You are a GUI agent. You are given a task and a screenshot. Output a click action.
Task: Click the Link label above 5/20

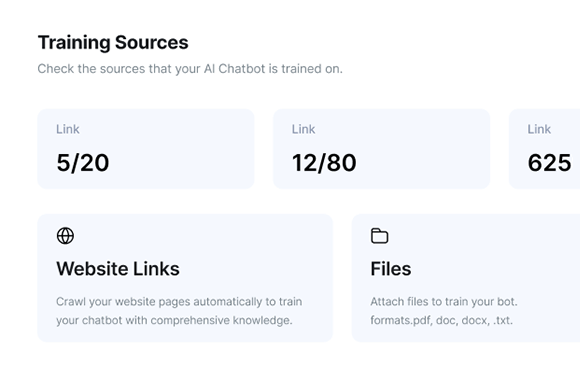tap(68, 129)
